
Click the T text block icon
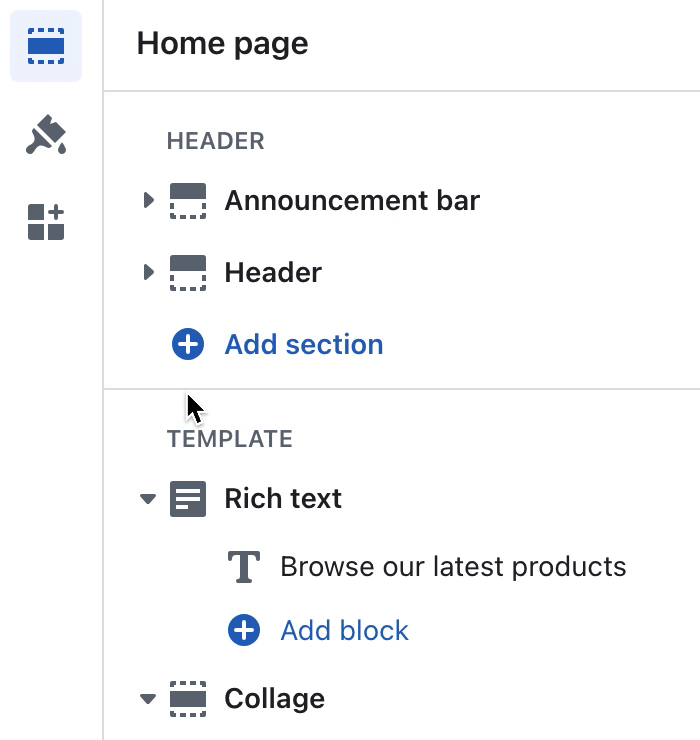244,567
